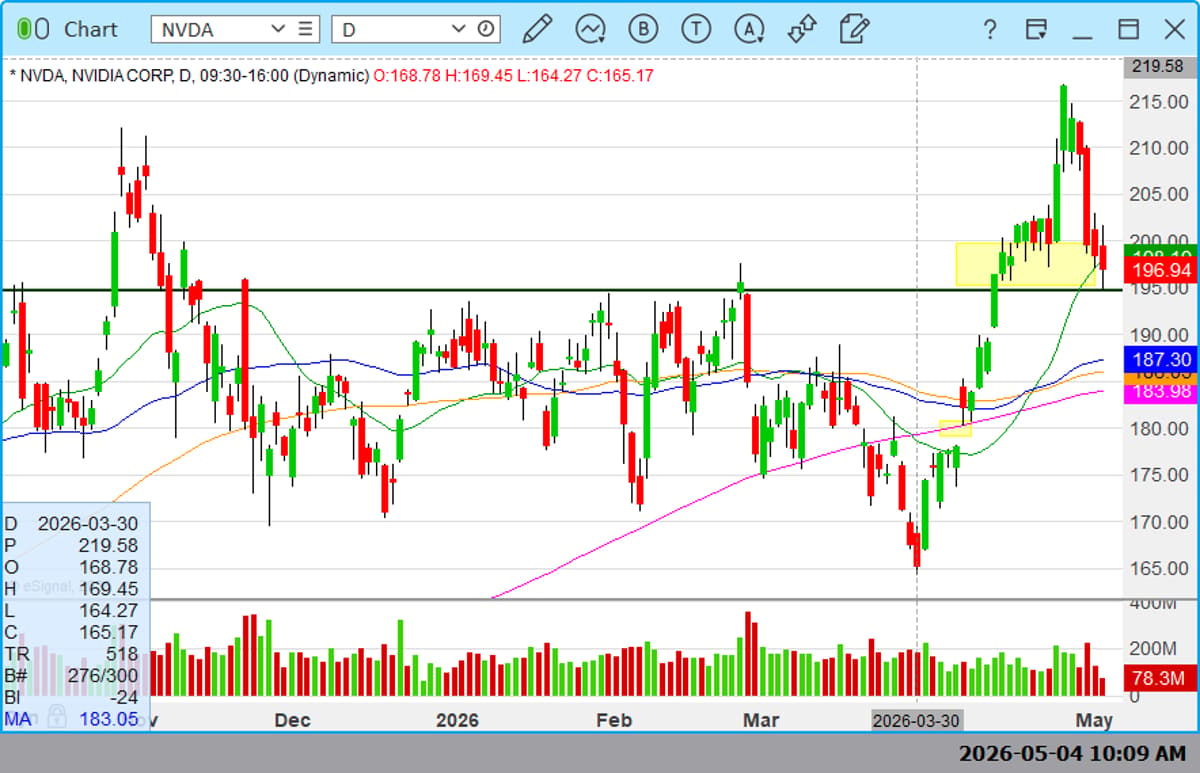Click the up/down arrows toolbar icon
The width and height of the screenshot is (1200, 773).
coord(801,28)
